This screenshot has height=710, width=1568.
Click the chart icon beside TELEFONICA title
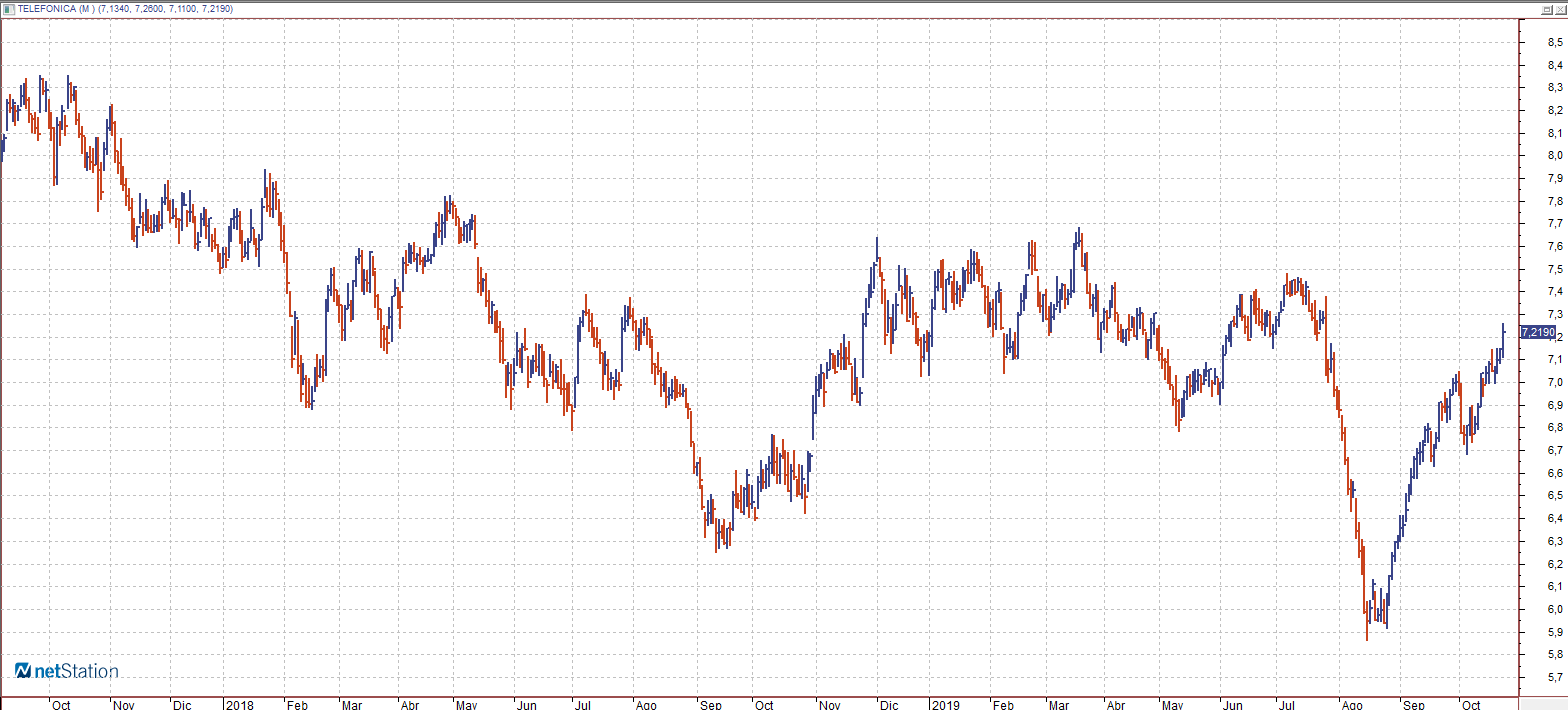(9, 8)
